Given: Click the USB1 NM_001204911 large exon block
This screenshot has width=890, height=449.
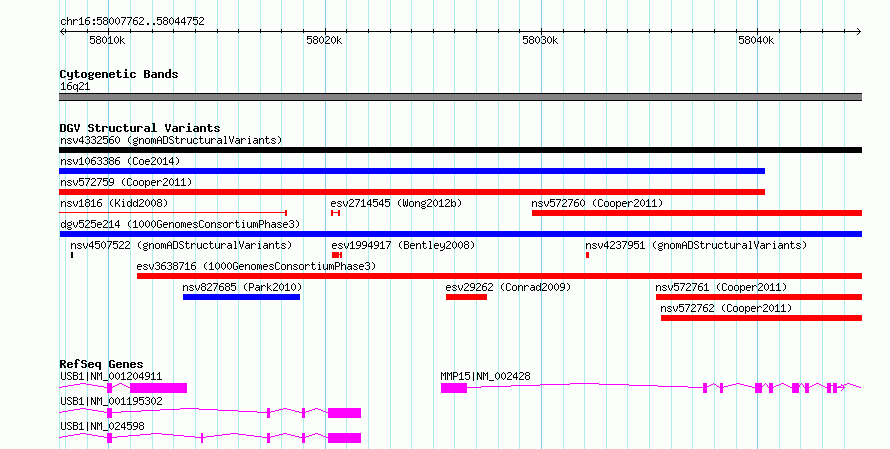Looking at the screenshot, I should (x=158, y=388).
